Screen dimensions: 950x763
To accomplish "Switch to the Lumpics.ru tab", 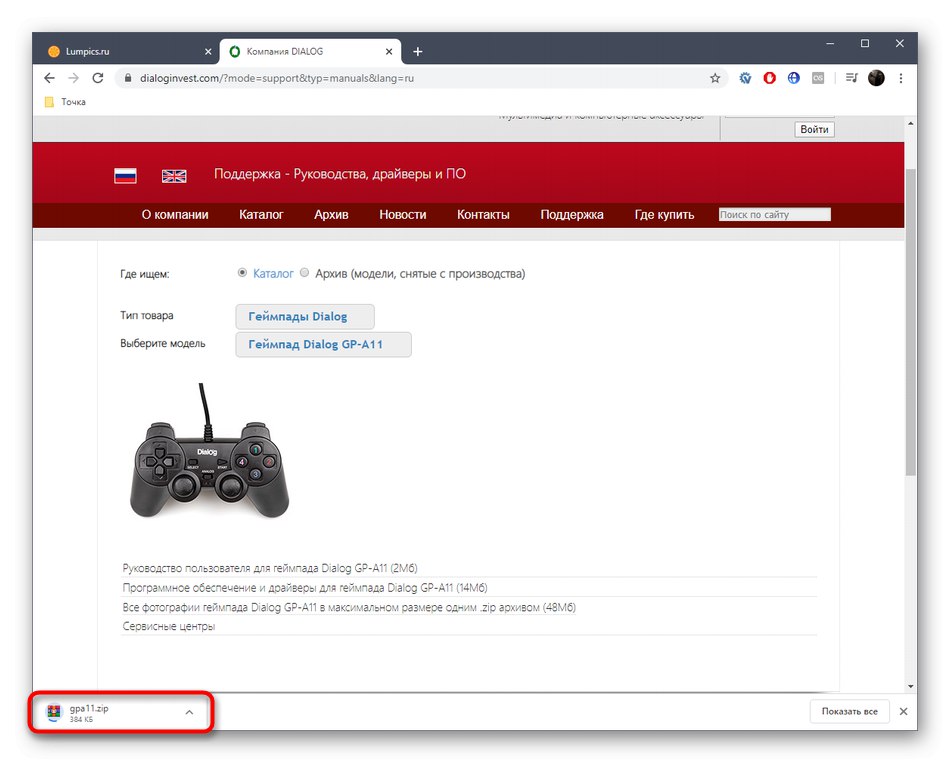I will click(x=125, y=52).
